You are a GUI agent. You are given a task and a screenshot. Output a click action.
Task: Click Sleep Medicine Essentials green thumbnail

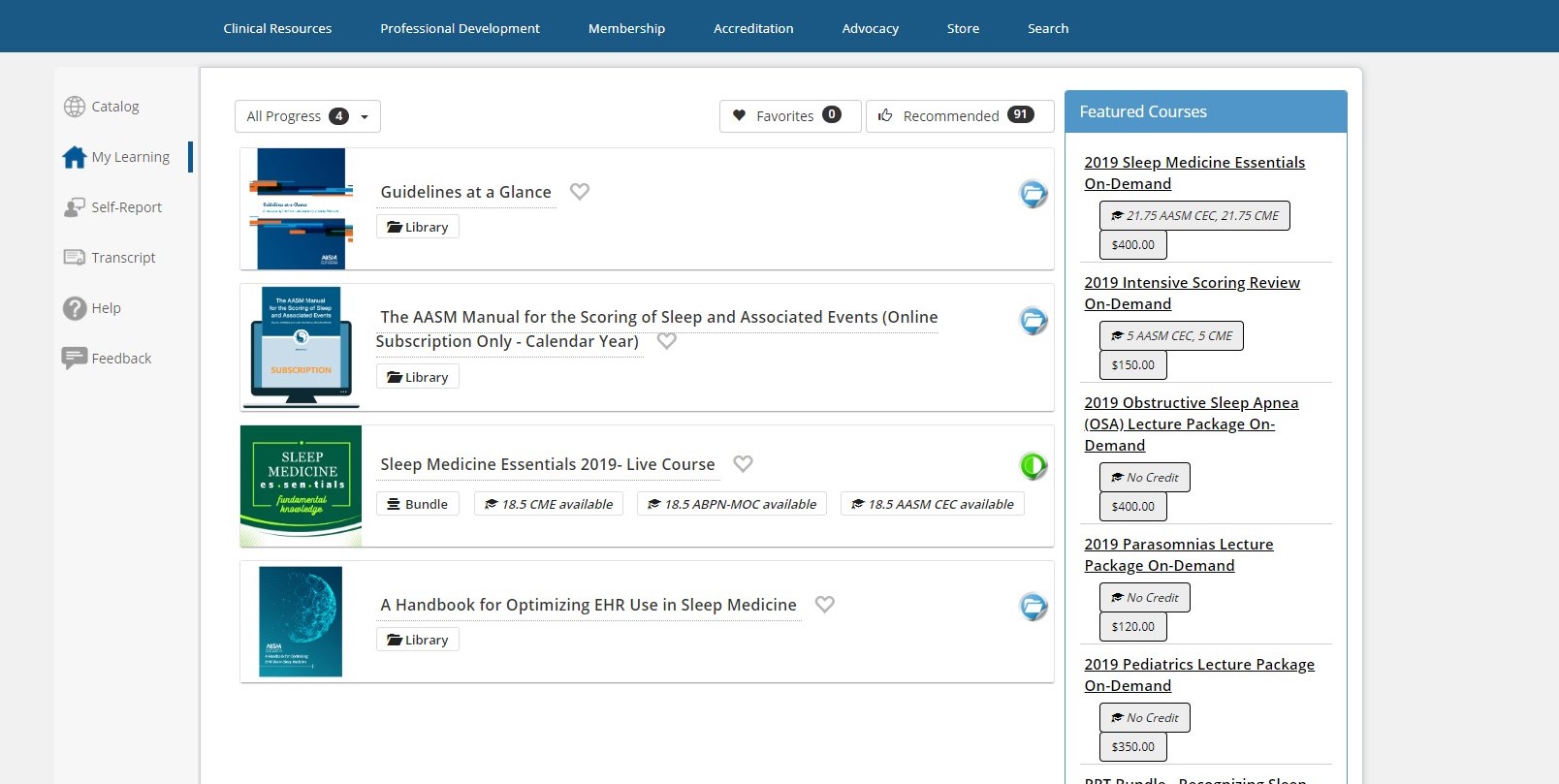[302, 486]
